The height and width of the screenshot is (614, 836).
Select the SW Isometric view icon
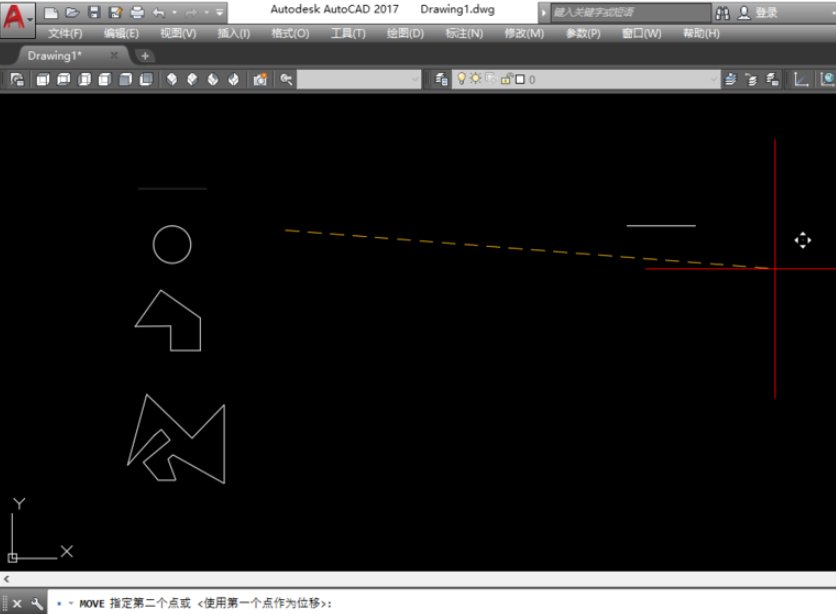[x=172, y=79]
